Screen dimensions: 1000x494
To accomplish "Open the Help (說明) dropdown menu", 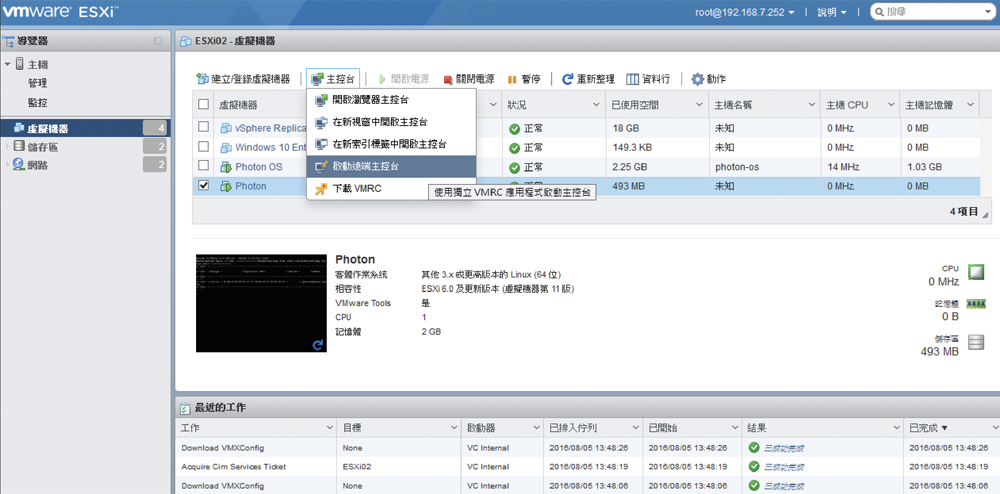I will (832, 12).
